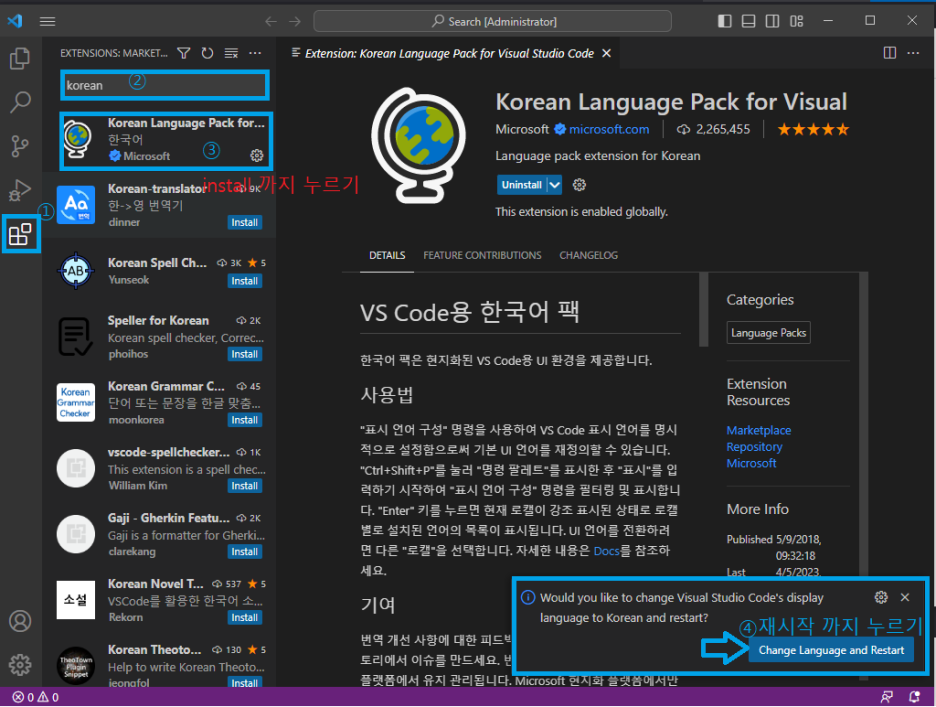Viewport: 936px width, 707px height.
Task: Install the Korean-translator extension
Action: pyautogui.click(x=245, y=223)
